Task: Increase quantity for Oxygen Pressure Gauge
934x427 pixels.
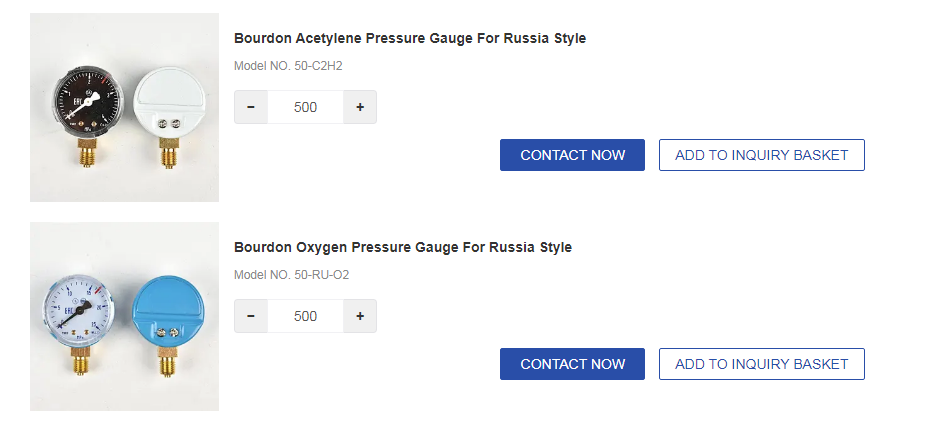Action: tap(360, 316)
